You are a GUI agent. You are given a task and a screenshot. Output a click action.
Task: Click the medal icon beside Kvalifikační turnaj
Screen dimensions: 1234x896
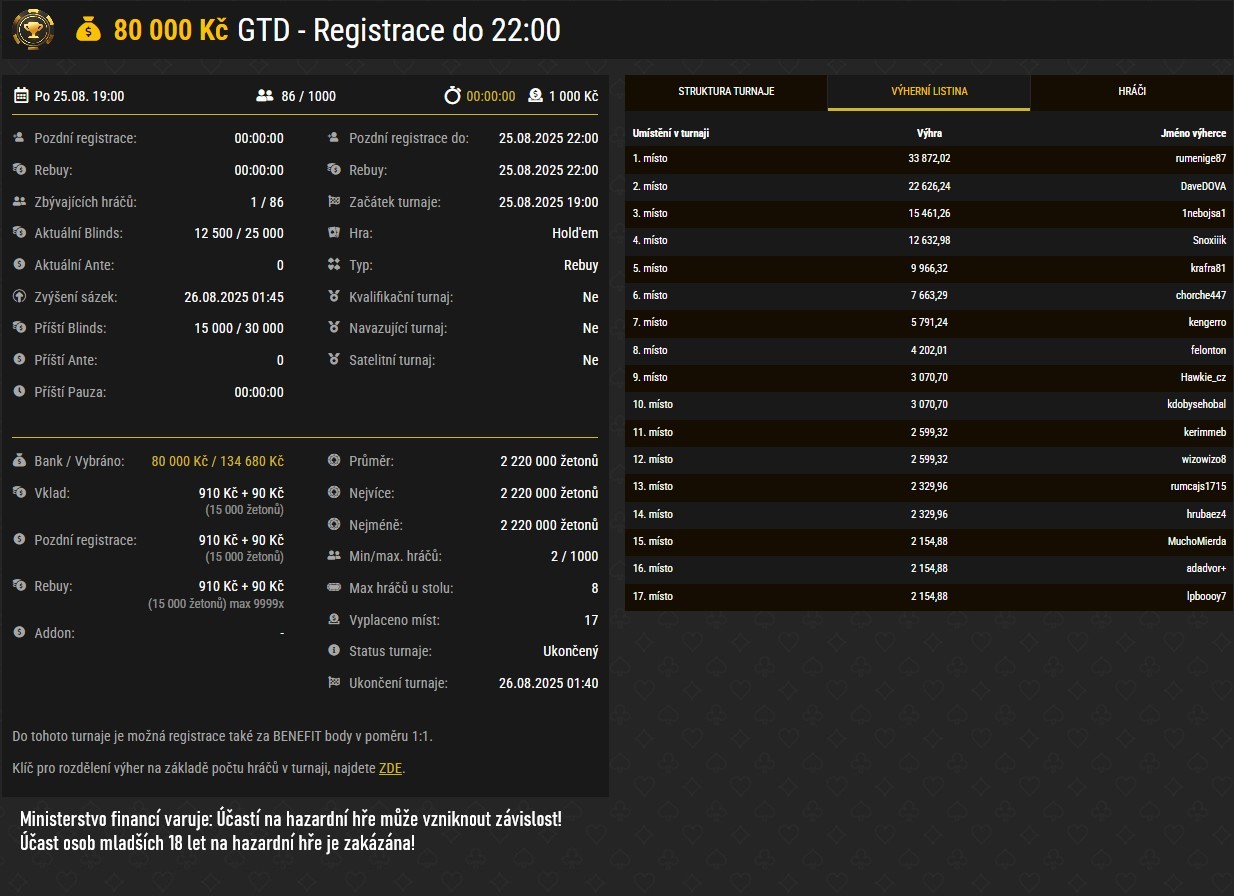pos(334,297)
